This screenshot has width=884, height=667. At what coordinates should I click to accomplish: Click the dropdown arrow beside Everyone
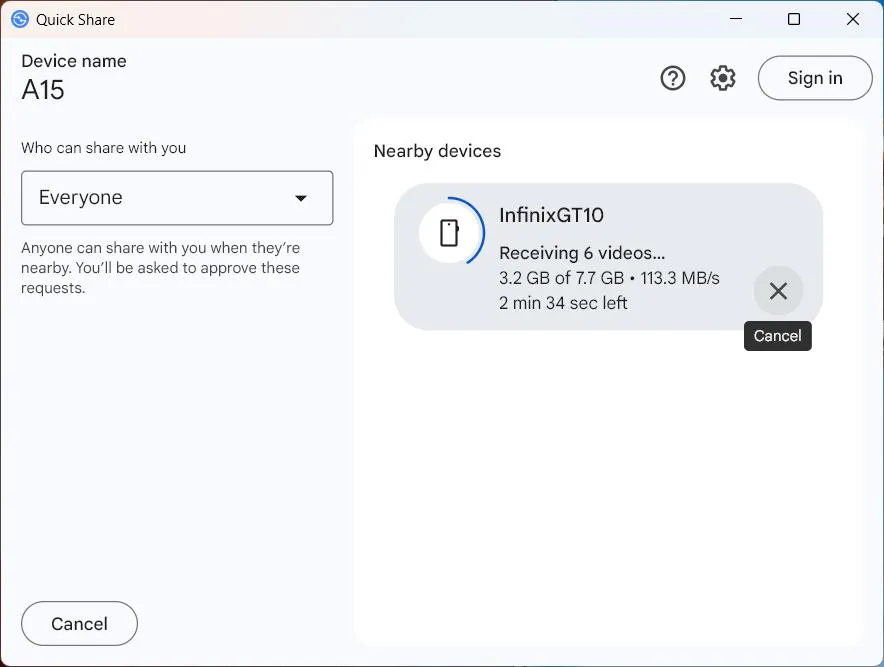point(301,198)
